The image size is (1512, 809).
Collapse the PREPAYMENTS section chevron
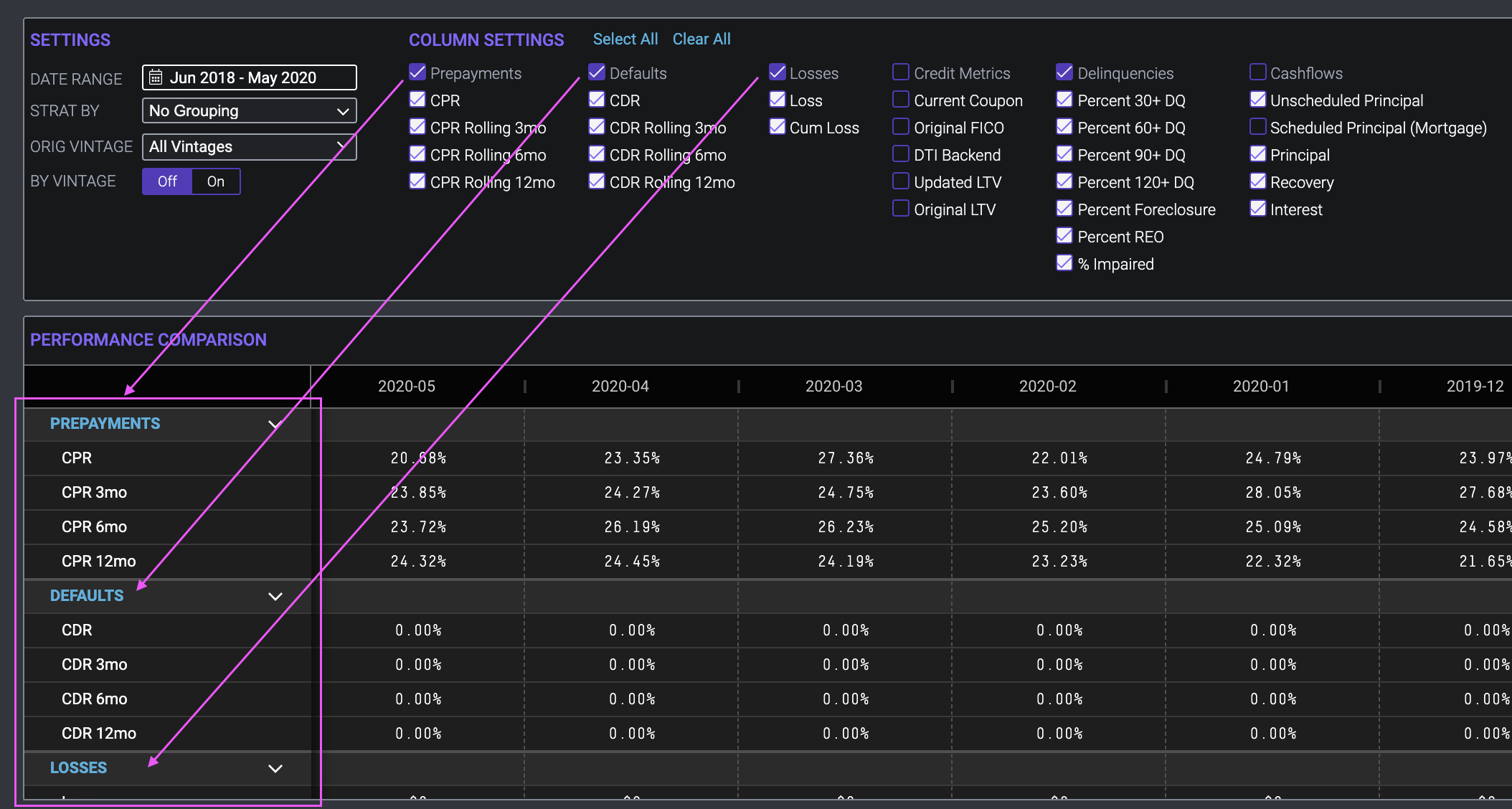[275, 424]
